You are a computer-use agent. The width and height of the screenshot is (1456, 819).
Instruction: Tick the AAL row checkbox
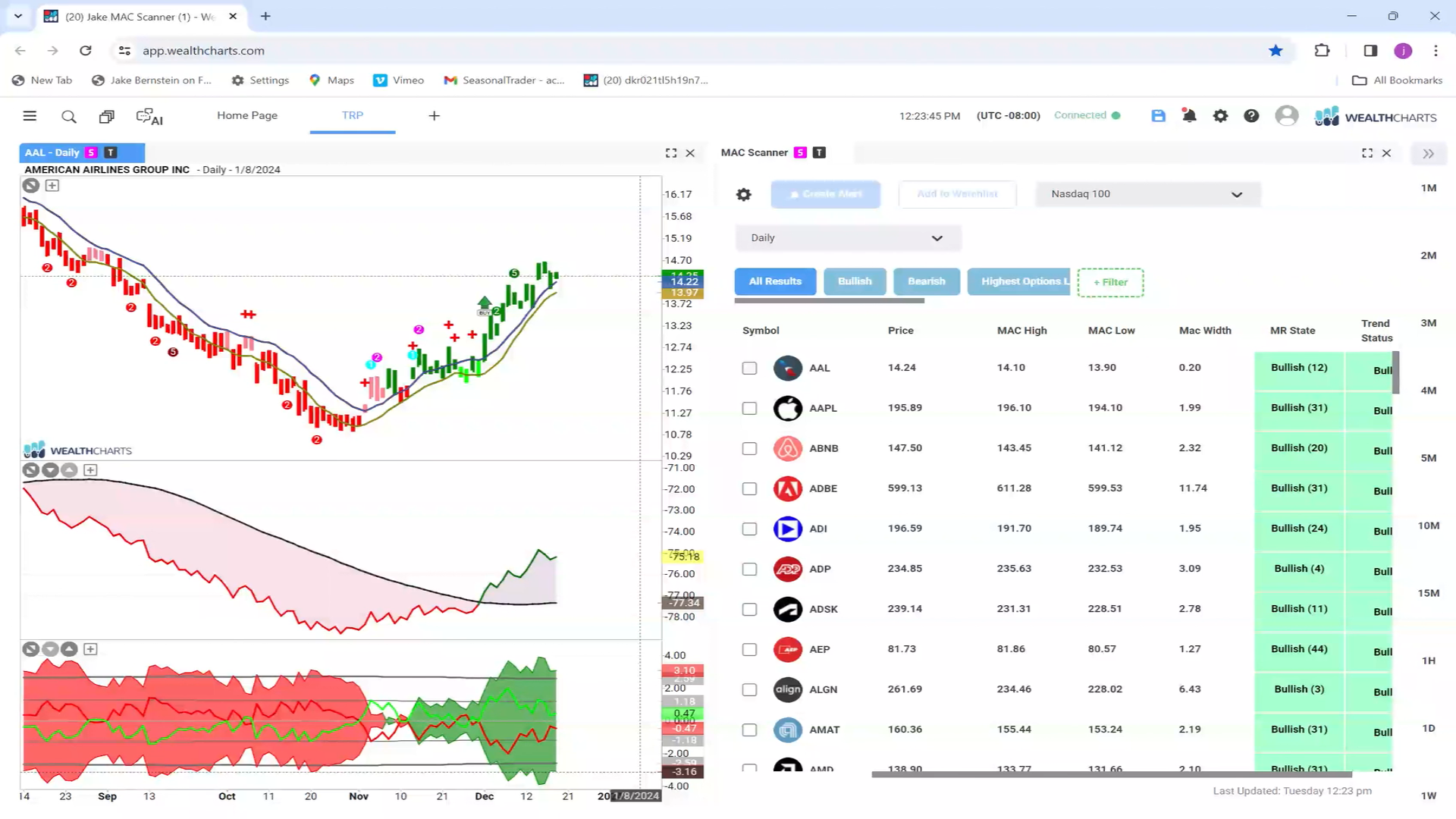point(749,369)
